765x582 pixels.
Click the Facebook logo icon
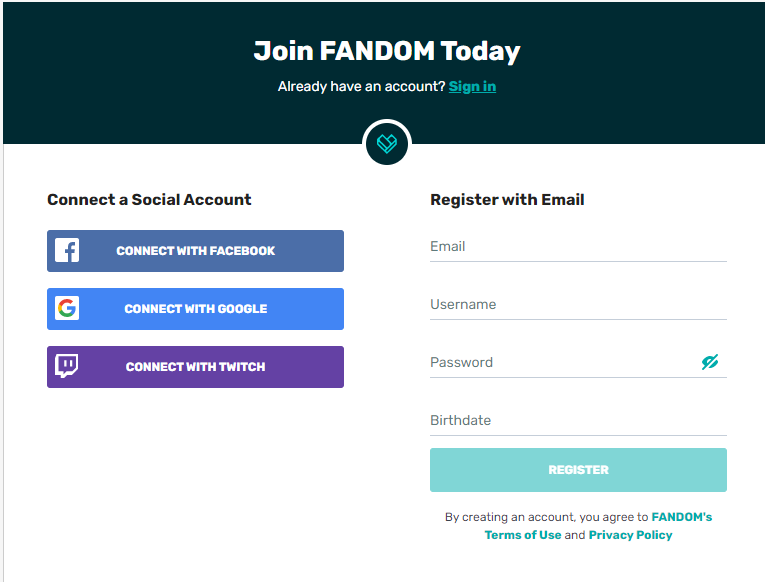point(67,251)
